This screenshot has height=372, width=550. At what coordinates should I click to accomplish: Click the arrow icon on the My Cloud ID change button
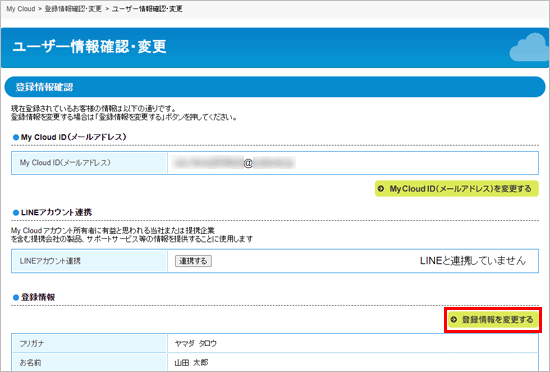pyautogui.click(x=381, y=189)
